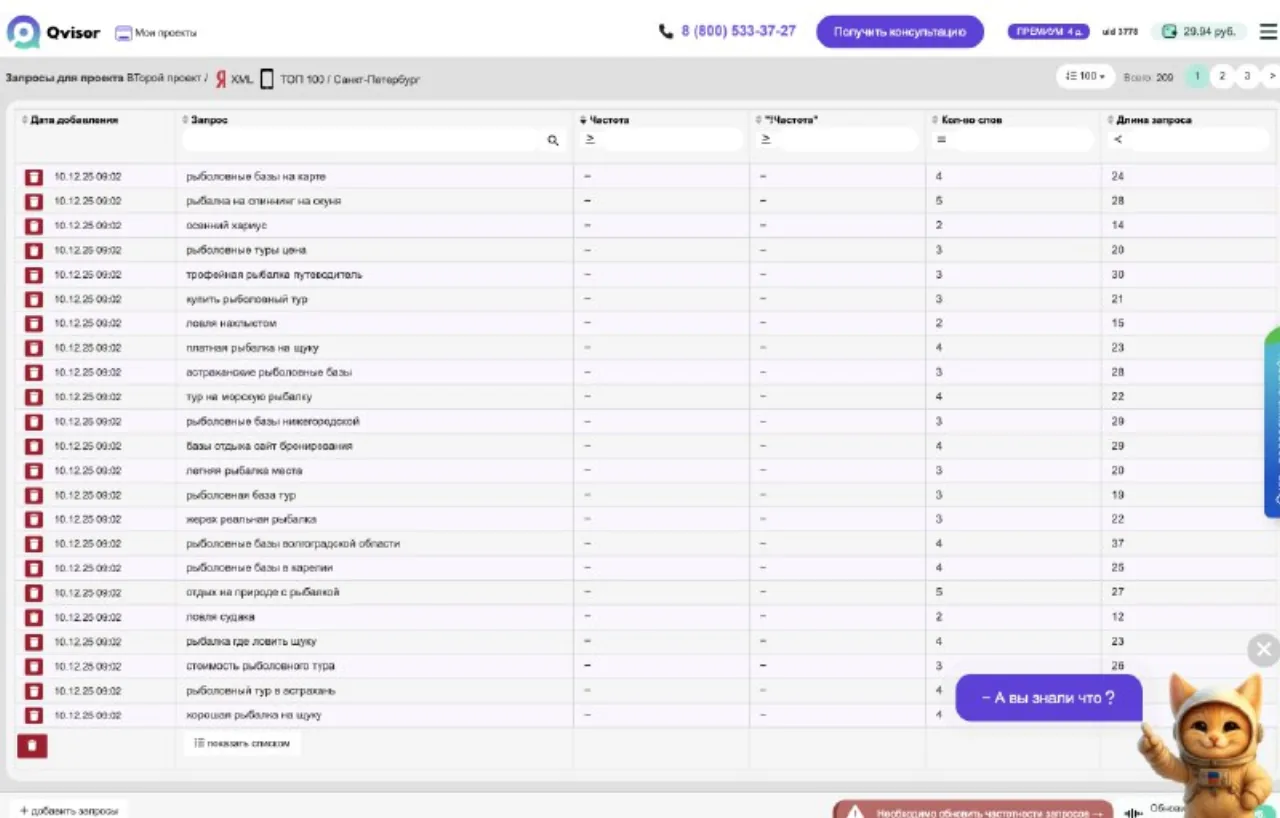
Task: Click the balance wallet icon showing 29.94 руб.
Action: click(1169, 32)
